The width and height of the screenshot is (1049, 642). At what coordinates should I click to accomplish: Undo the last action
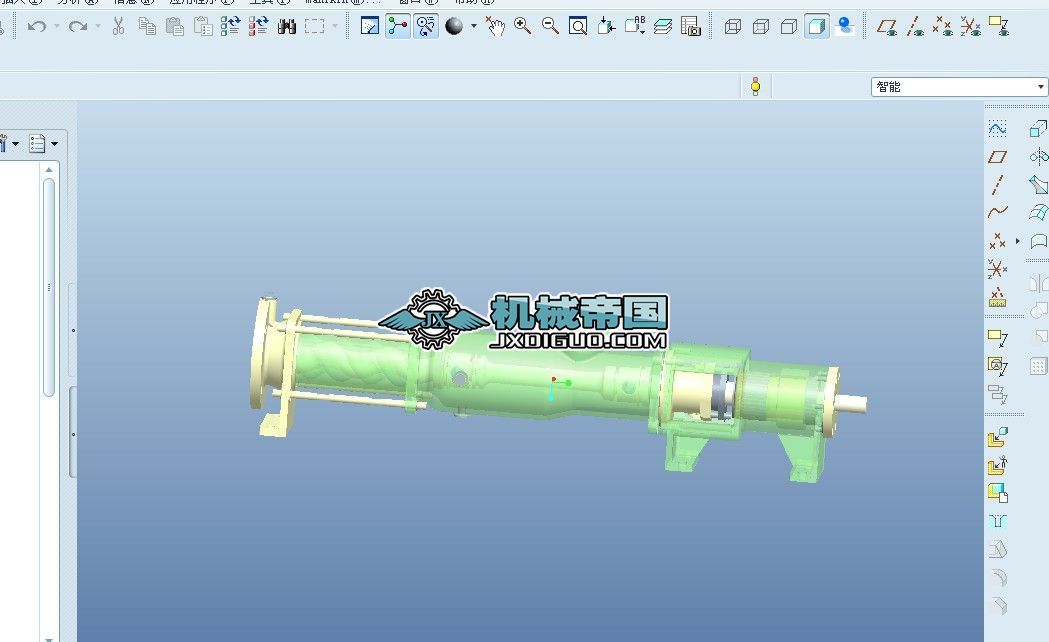[37, 27]
